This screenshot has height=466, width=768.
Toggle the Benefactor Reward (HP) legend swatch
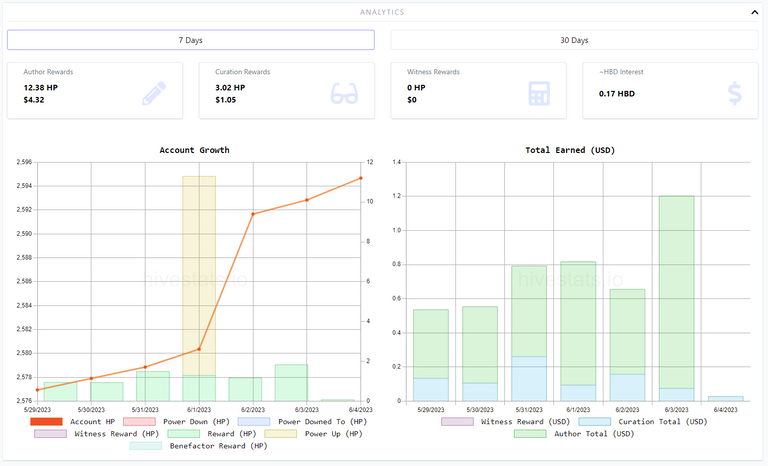(x=146, y=446)
